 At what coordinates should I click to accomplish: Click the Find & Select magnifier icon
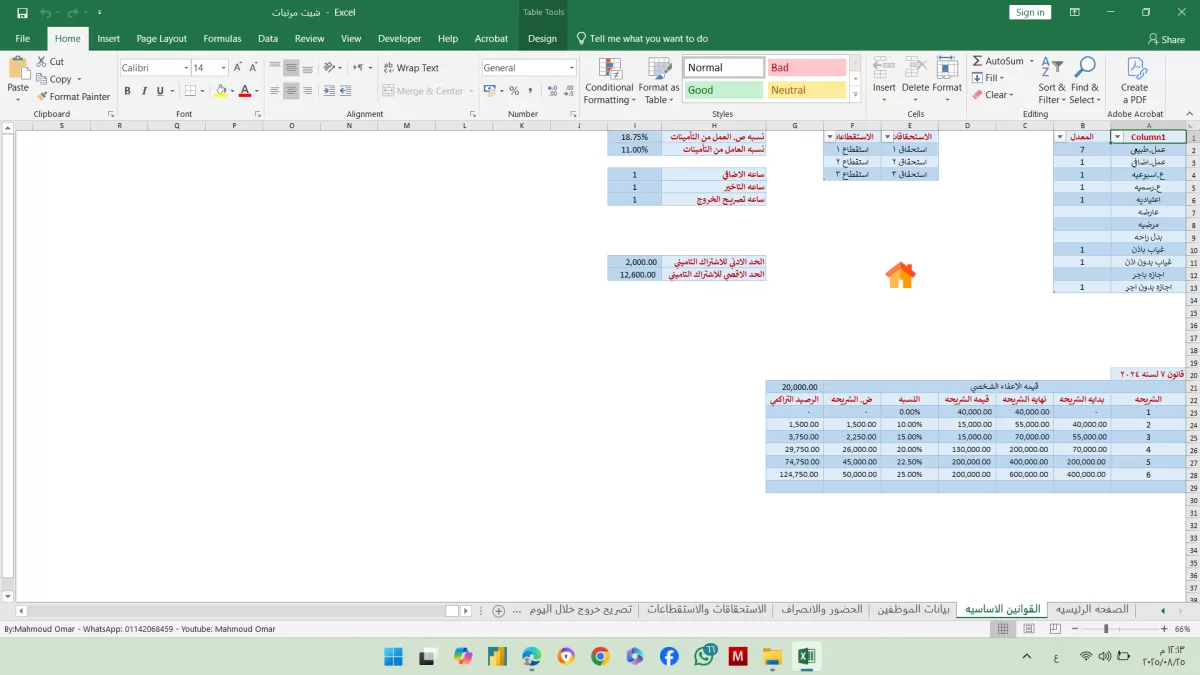(x=1083, y=69)
